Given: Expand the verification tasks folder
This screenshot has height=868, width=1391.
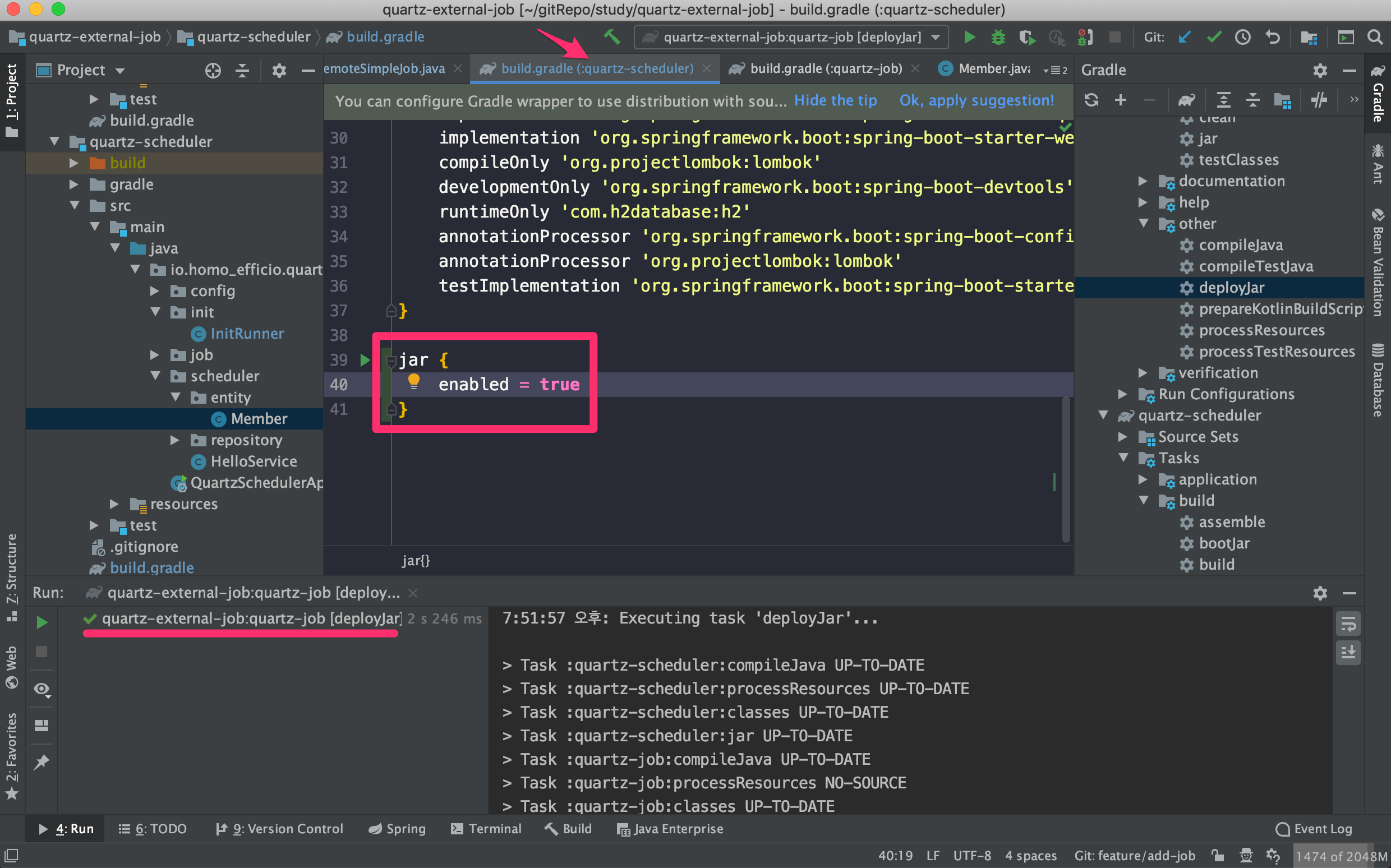Looking at the screenshot, I should point(1143,373).
